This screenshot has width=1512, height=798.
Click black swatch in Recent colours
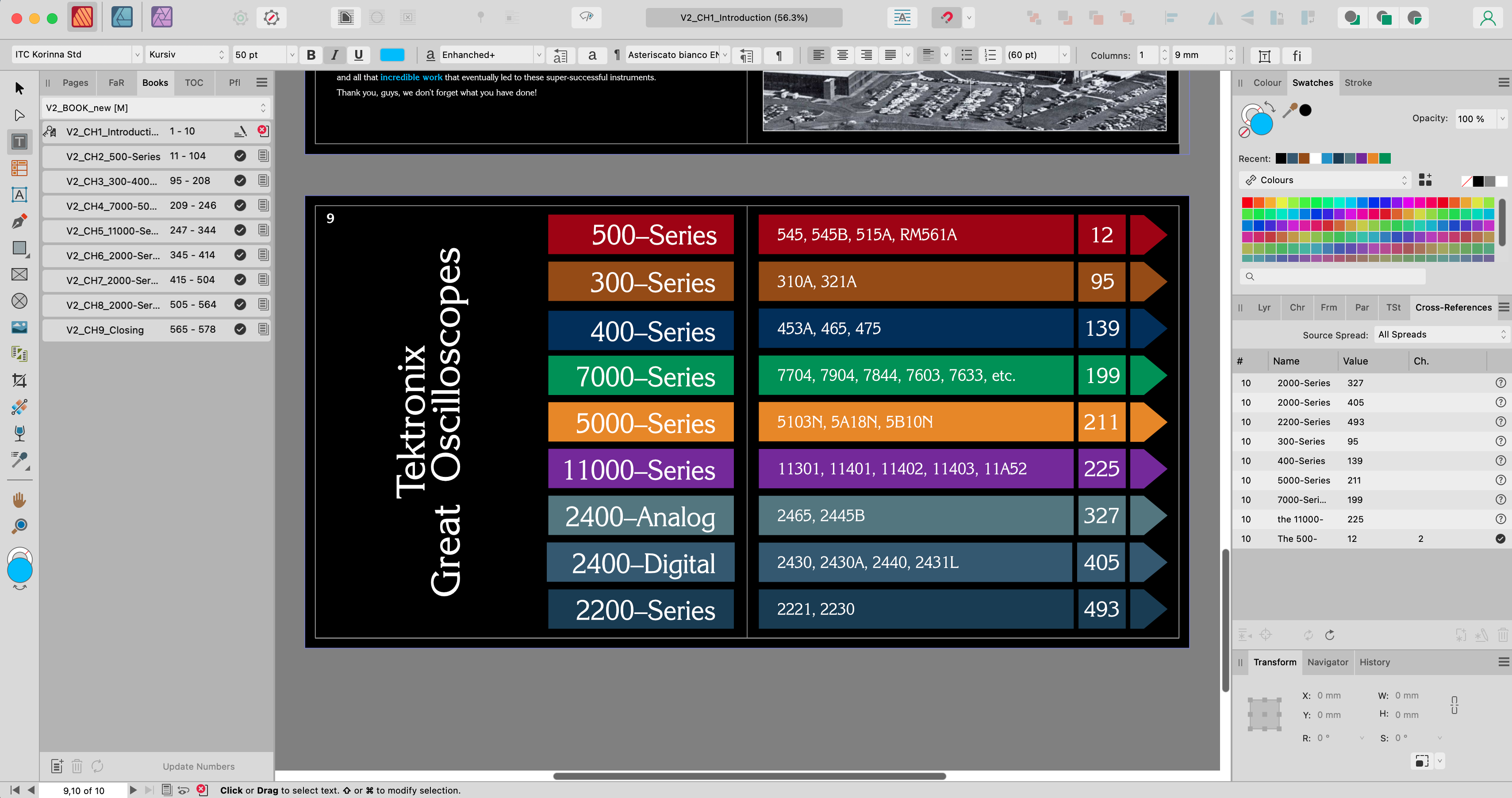(1281, 158)
